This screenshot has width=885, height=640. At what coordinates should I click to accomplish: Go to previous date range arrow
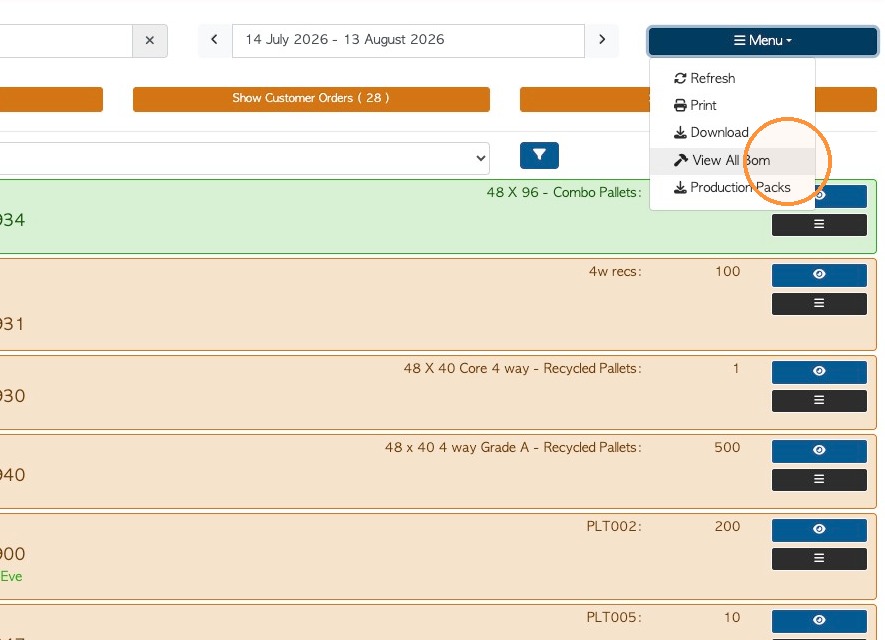tap(214, 40)
